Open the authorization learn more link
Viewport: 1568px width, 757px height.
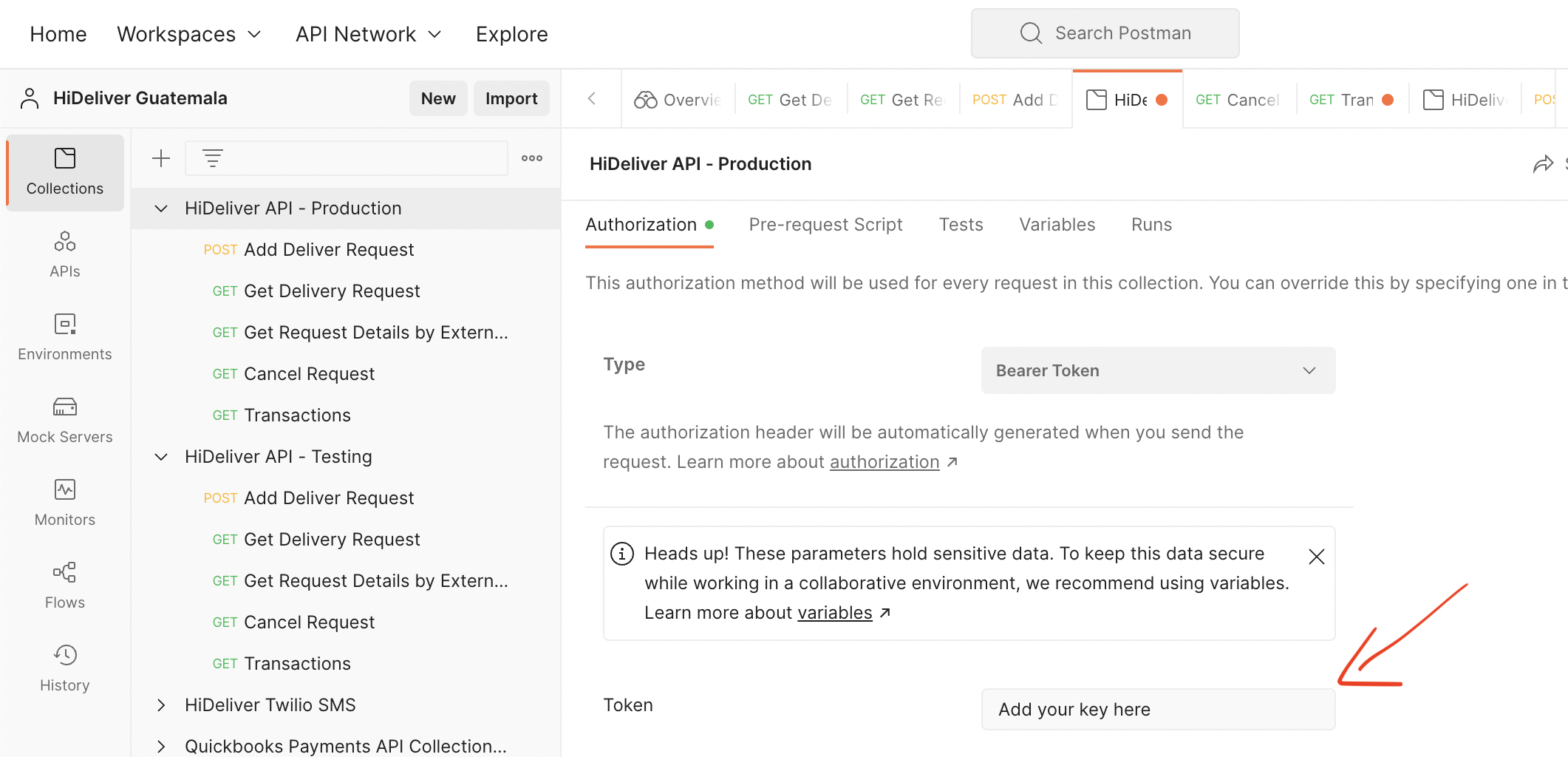[x=884, y=462]
